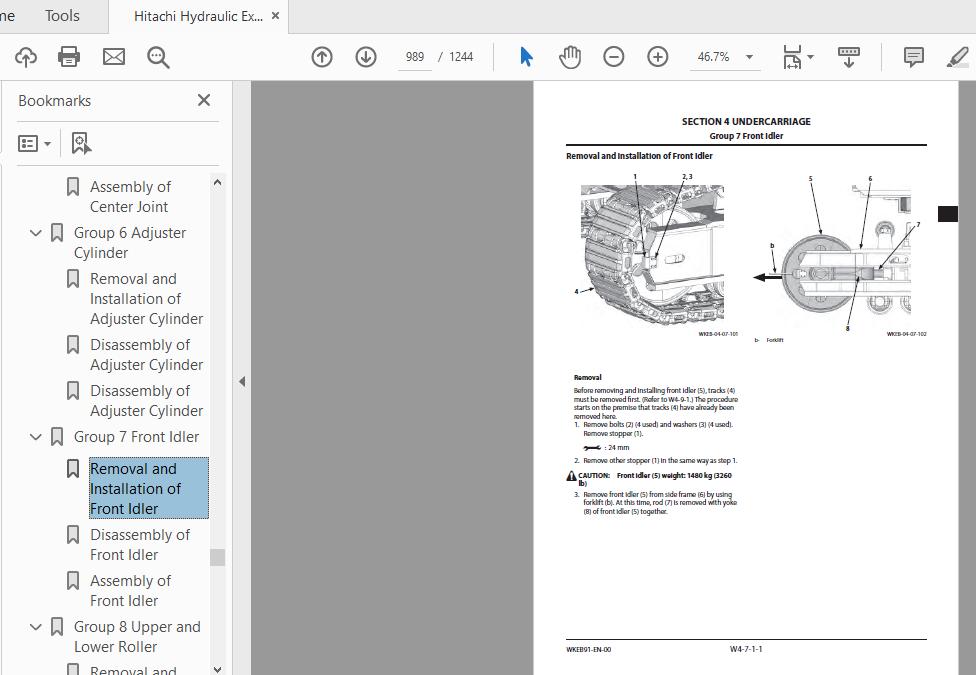Collapse Group 6 Adjuster Cylinder
Viewport: 976px width, 675px height.
pos(36,233)
